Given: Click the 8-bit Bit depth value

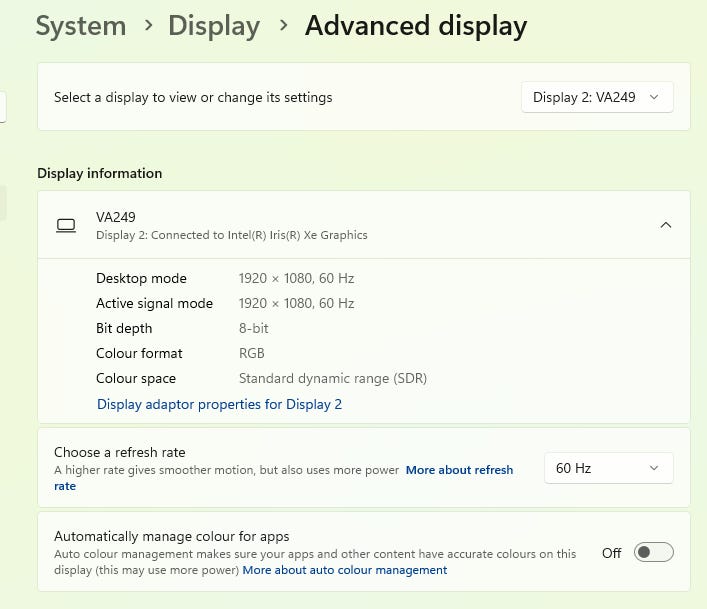Looking at the screenshot, I should (x=254, y=328).
